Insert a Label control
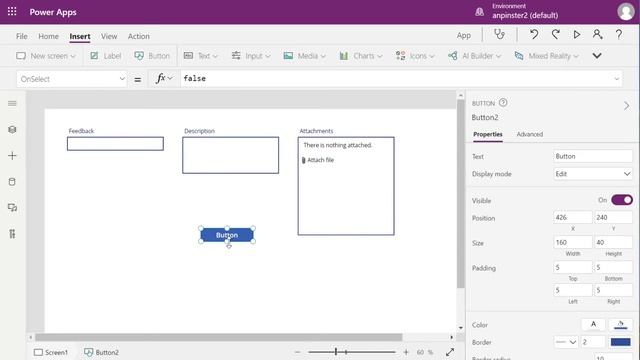The image size is (640, 360). [105, 56]
